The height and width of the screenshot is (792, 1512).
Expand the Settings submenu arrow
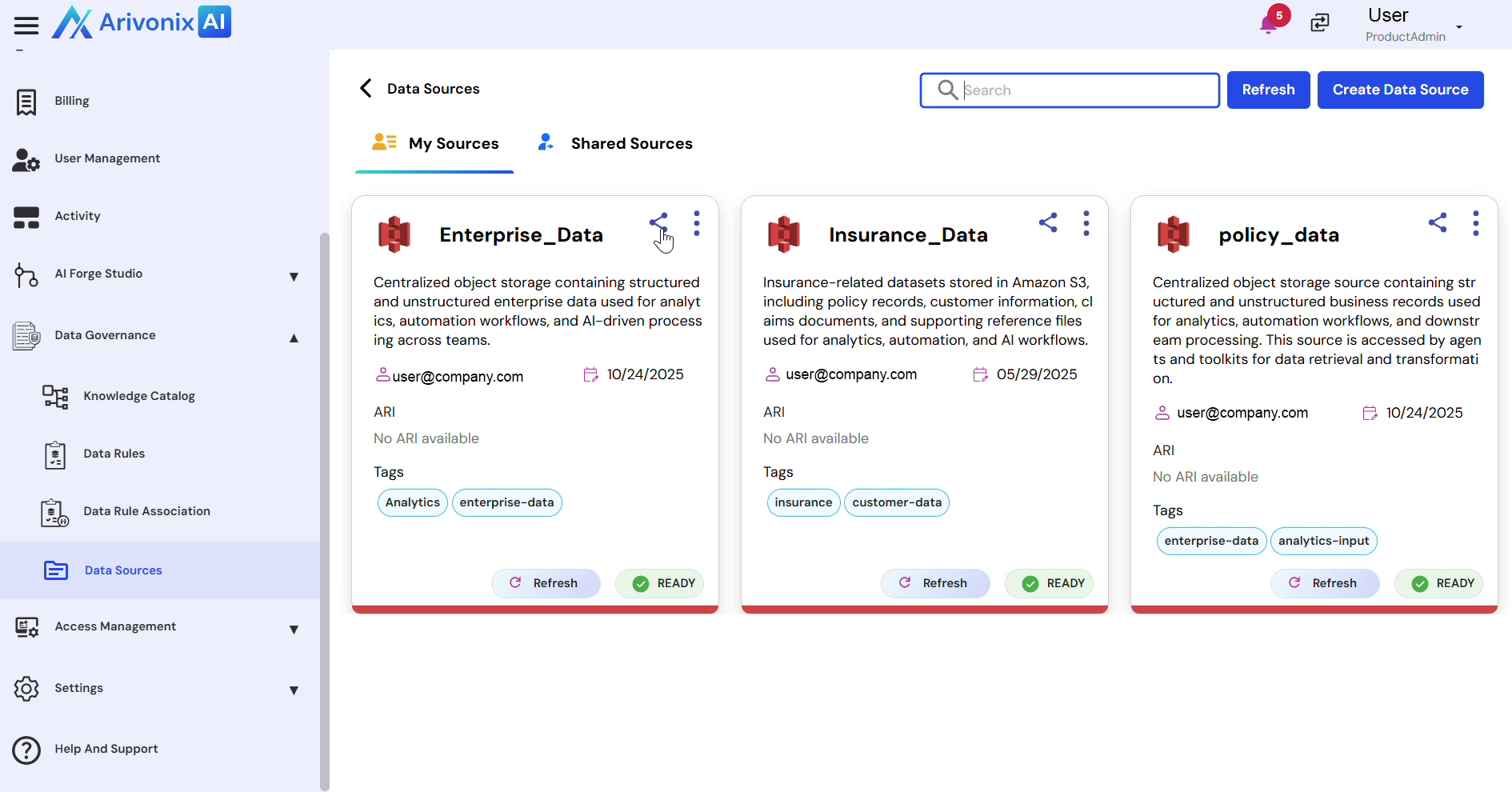click(294, 690)
